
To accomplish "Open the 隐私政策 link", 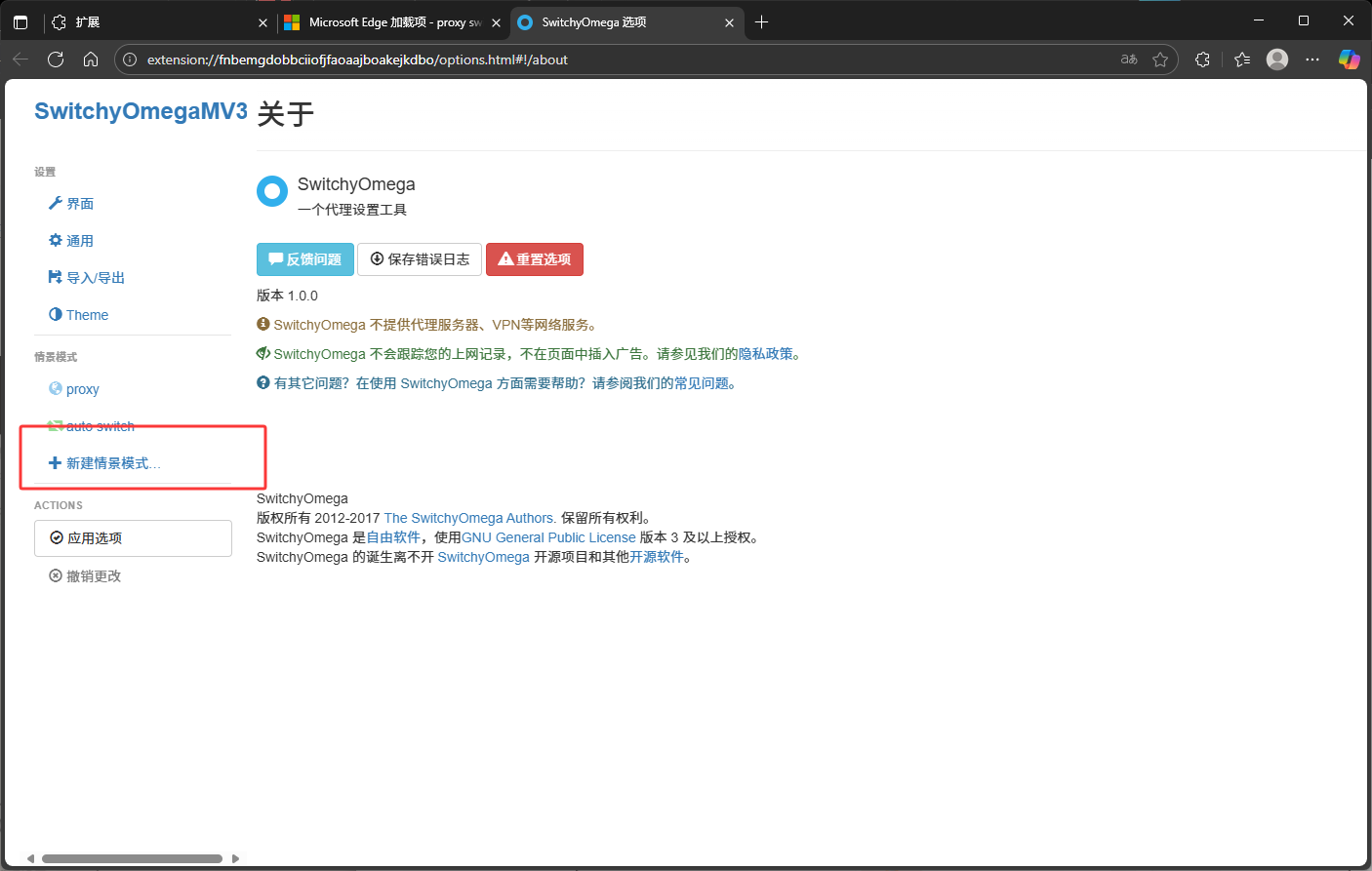I will (766, 354).
